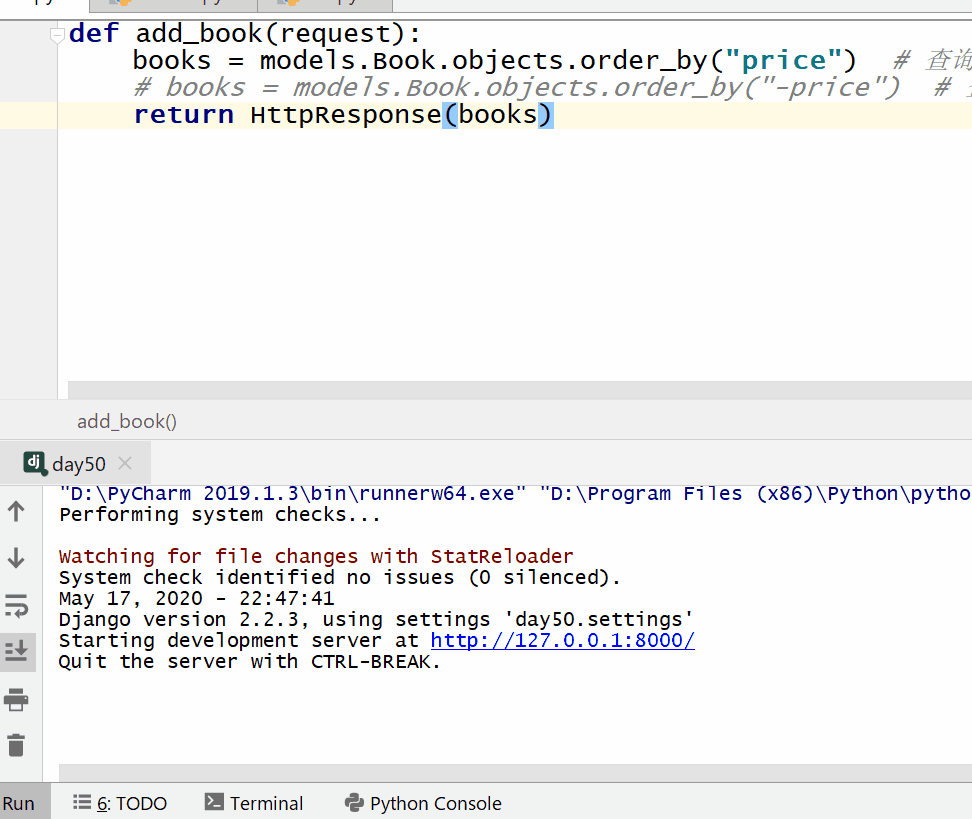This screenshot has height=819, width=972.
Task: Clear console output with trash icon
Action: pyautogui.click(x=16, y=745)
